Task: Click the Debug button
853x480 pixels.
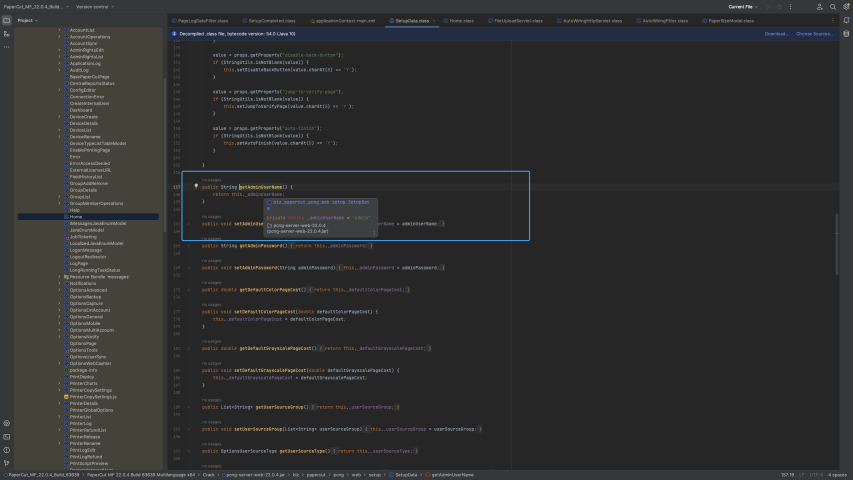Action: tap(779, 7)
